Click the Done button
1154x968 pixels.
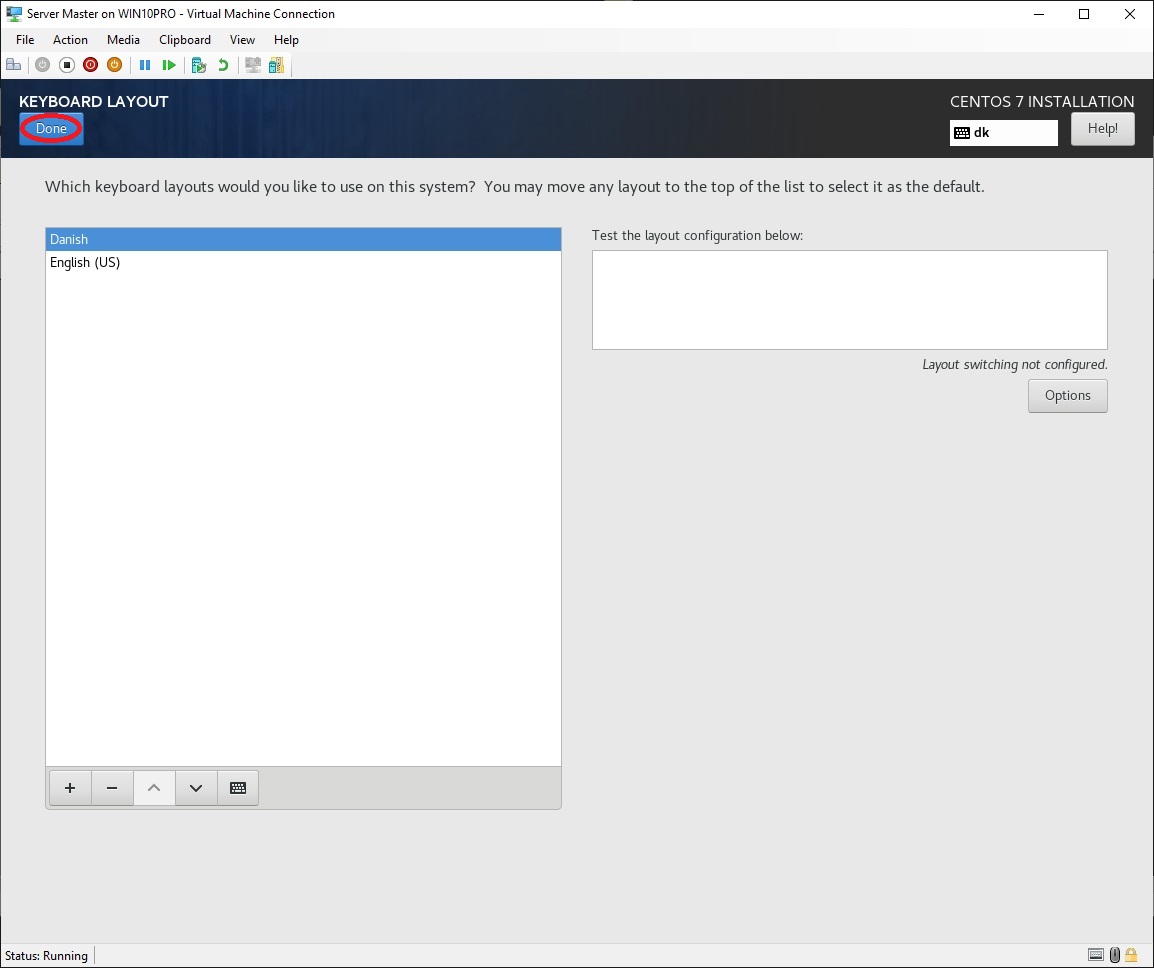point(52,129)
